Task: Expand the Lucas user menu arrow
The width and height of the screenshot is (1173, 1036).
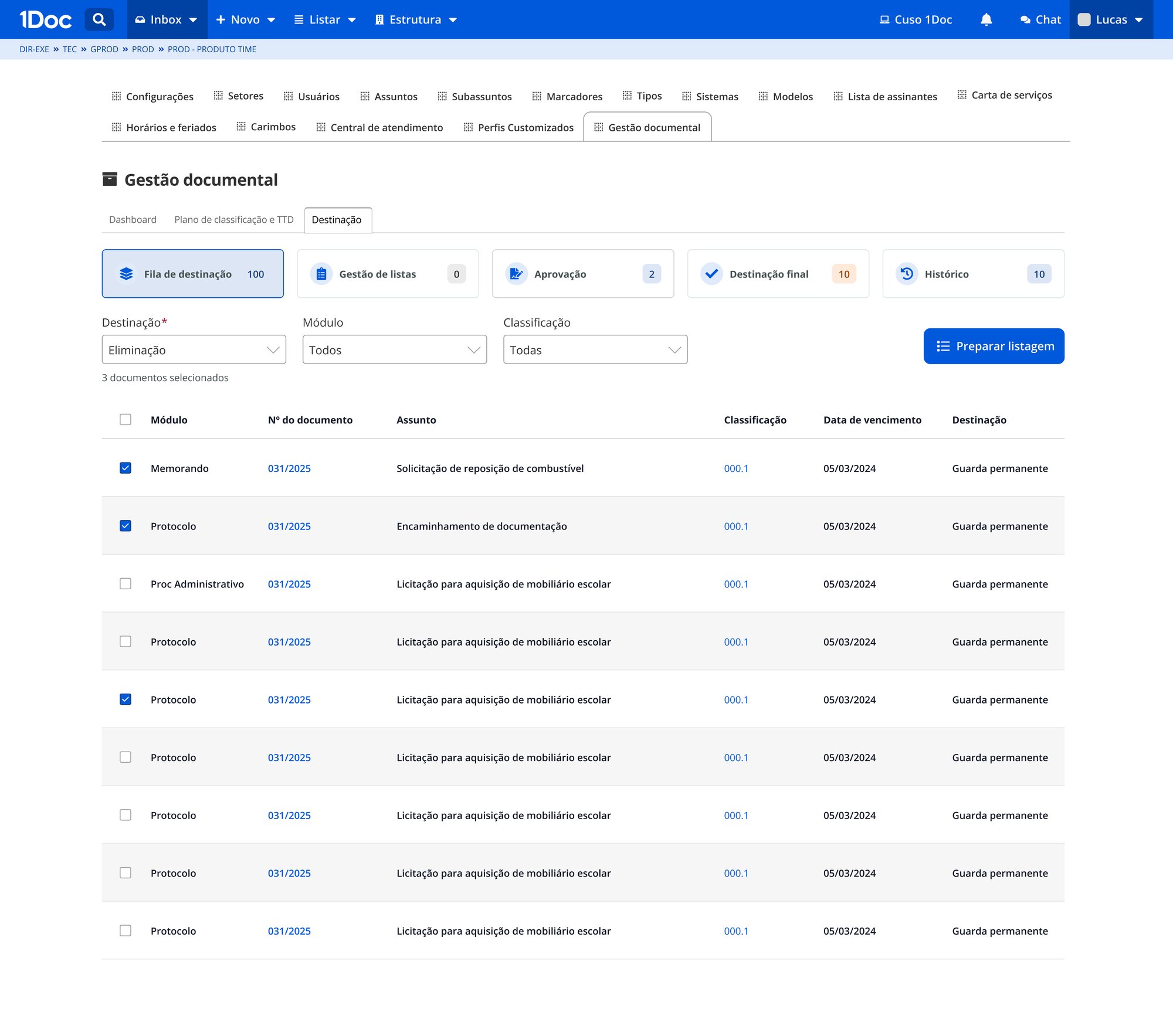Action: point(1139,20)
